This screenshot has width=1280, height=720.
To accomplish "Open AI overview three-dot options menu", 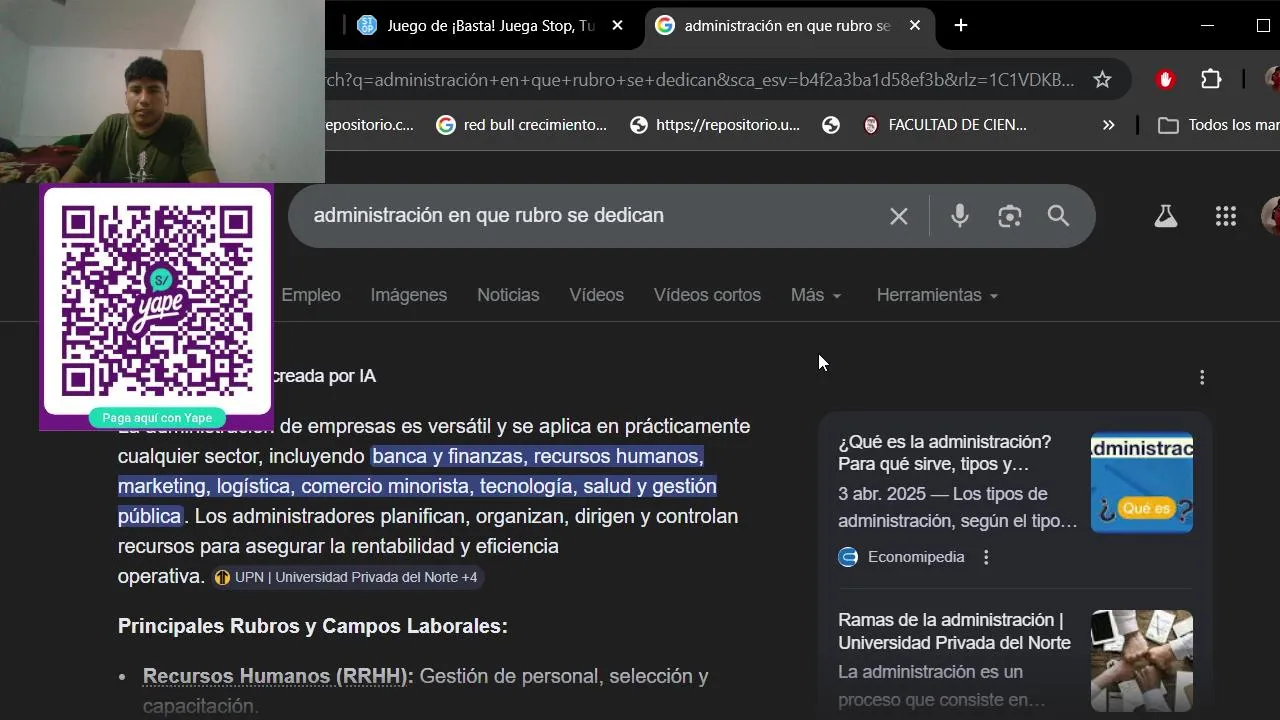I will click(x=1202, y=377).
